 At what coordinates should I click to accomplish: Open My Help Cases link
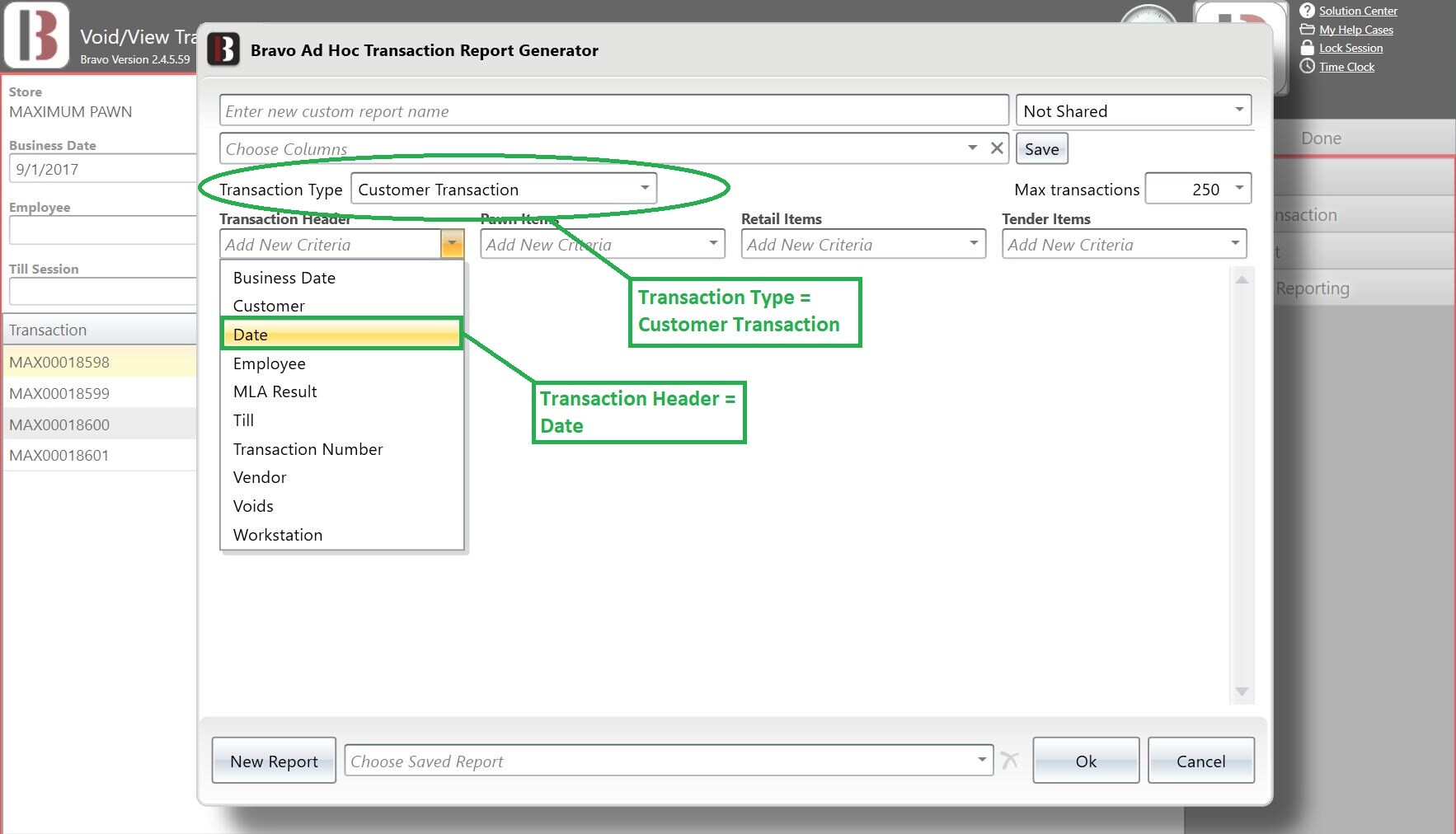(x=1356, y=30)
